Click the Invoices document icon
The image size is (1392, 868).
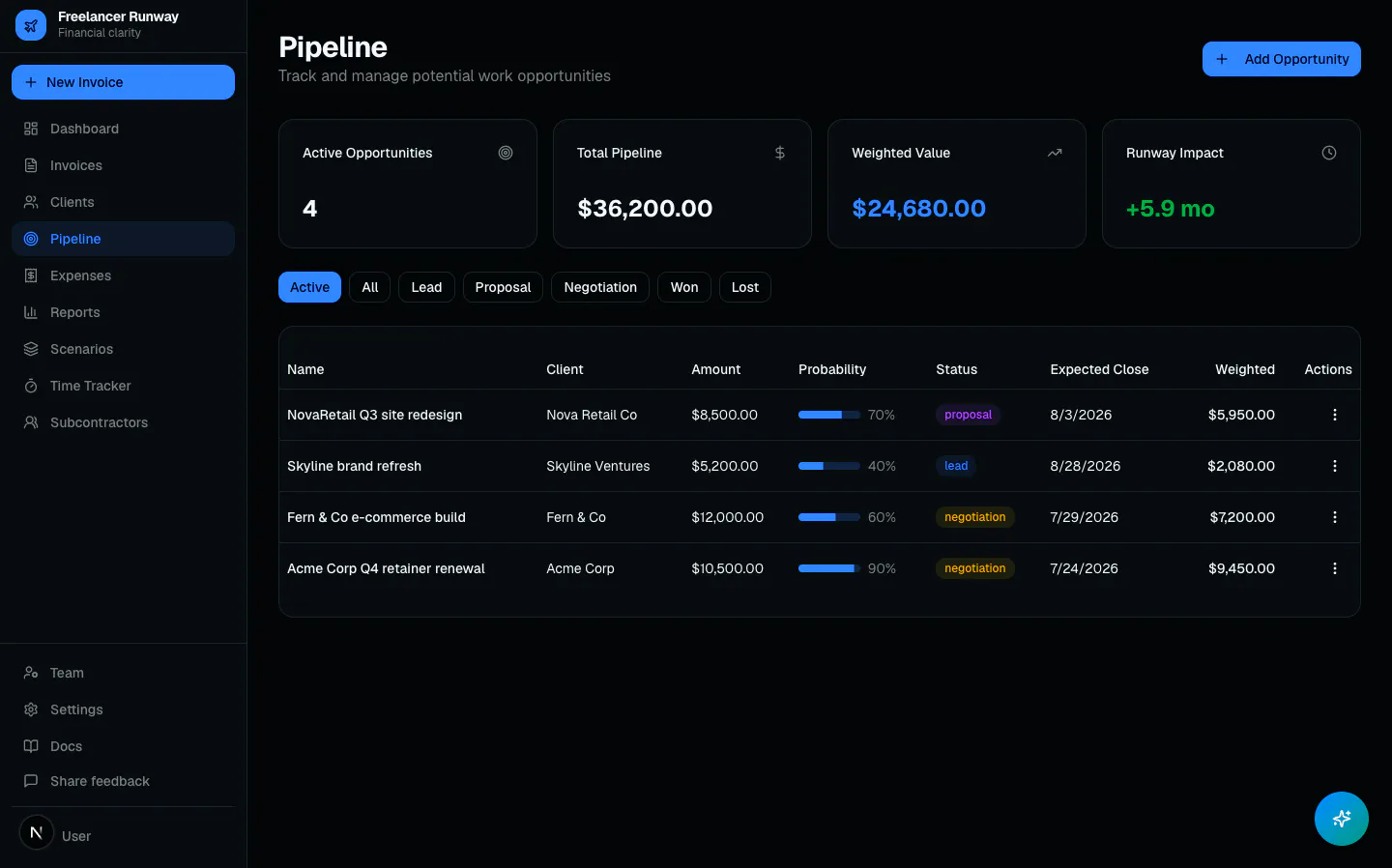click(31, 165)
